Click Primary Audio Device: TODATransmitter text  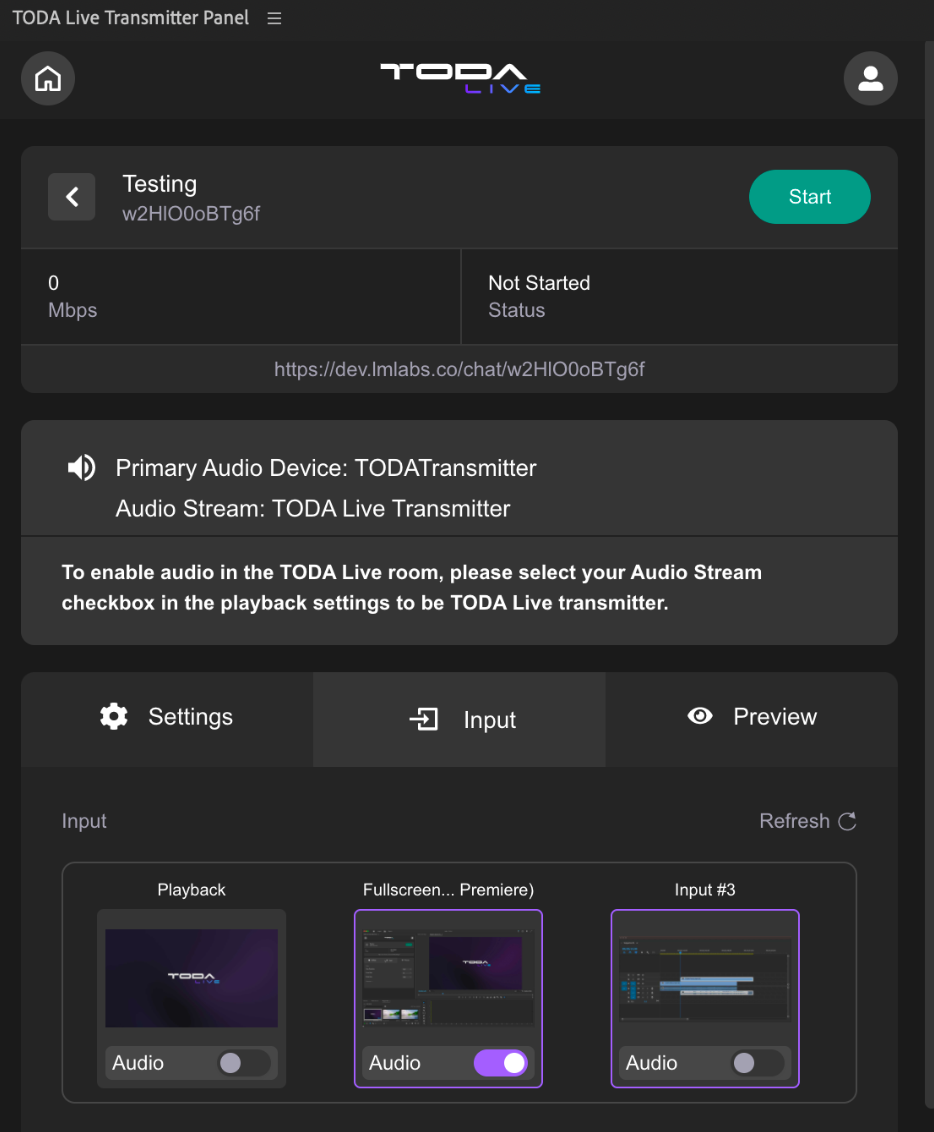(326, 468)
